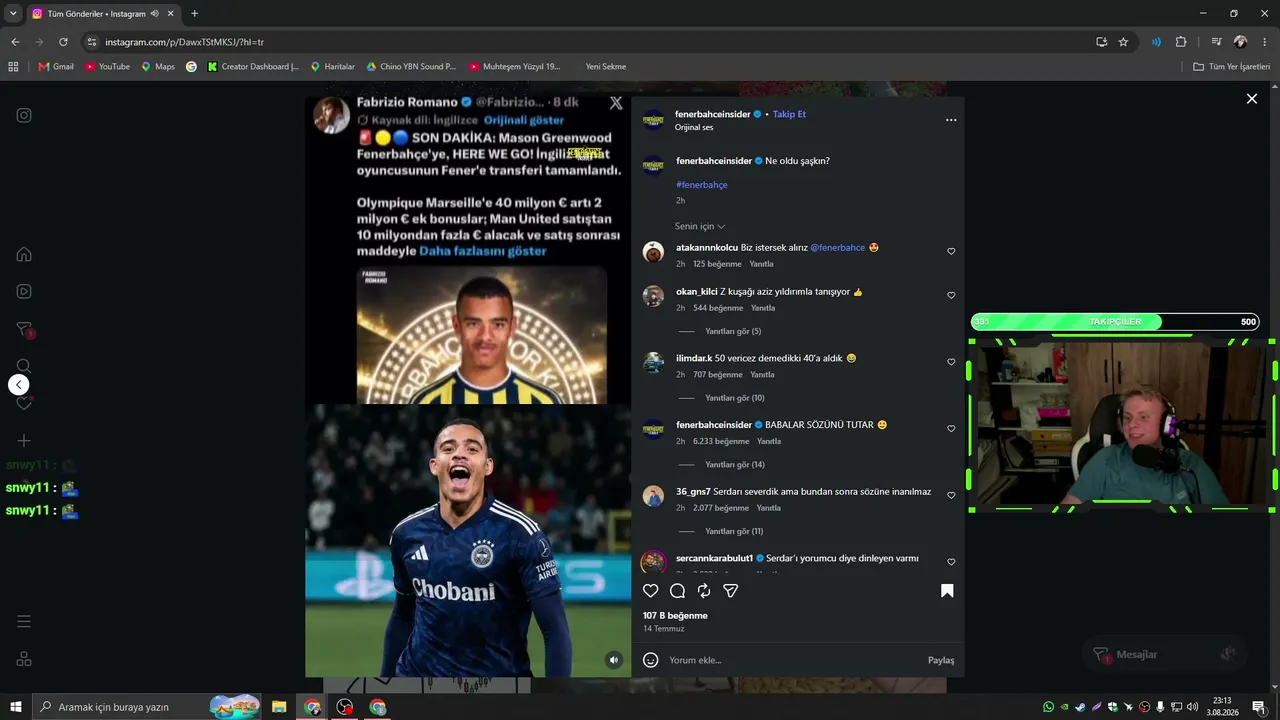Like the 'BABALAR SÖZÜNÜ TUTAR' comment

click(951, 428)
